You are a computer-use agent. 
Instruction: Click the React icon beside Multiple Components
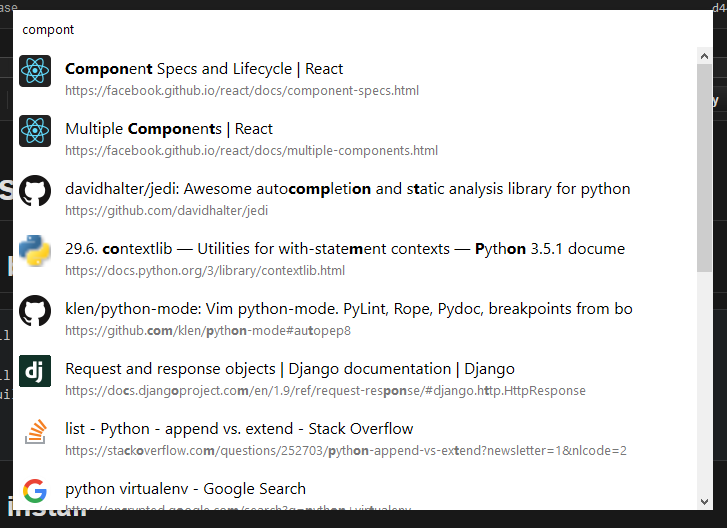point(35,130)
